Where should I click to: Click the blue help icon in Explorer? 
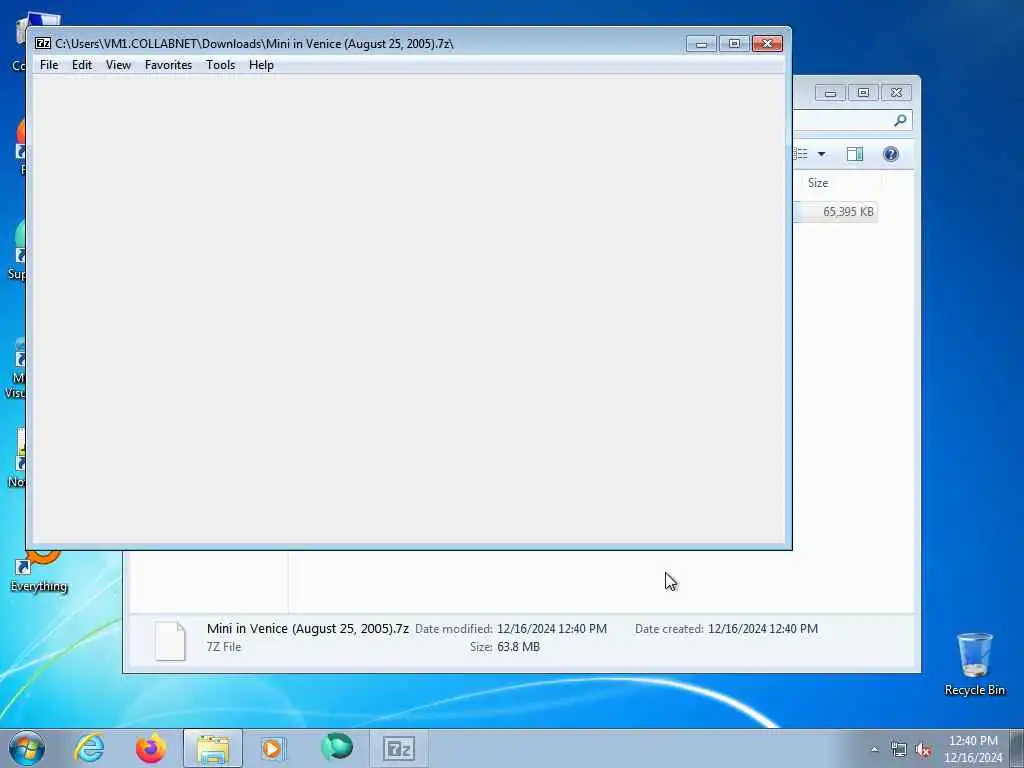pyautogui.click(x=890, y=154)
